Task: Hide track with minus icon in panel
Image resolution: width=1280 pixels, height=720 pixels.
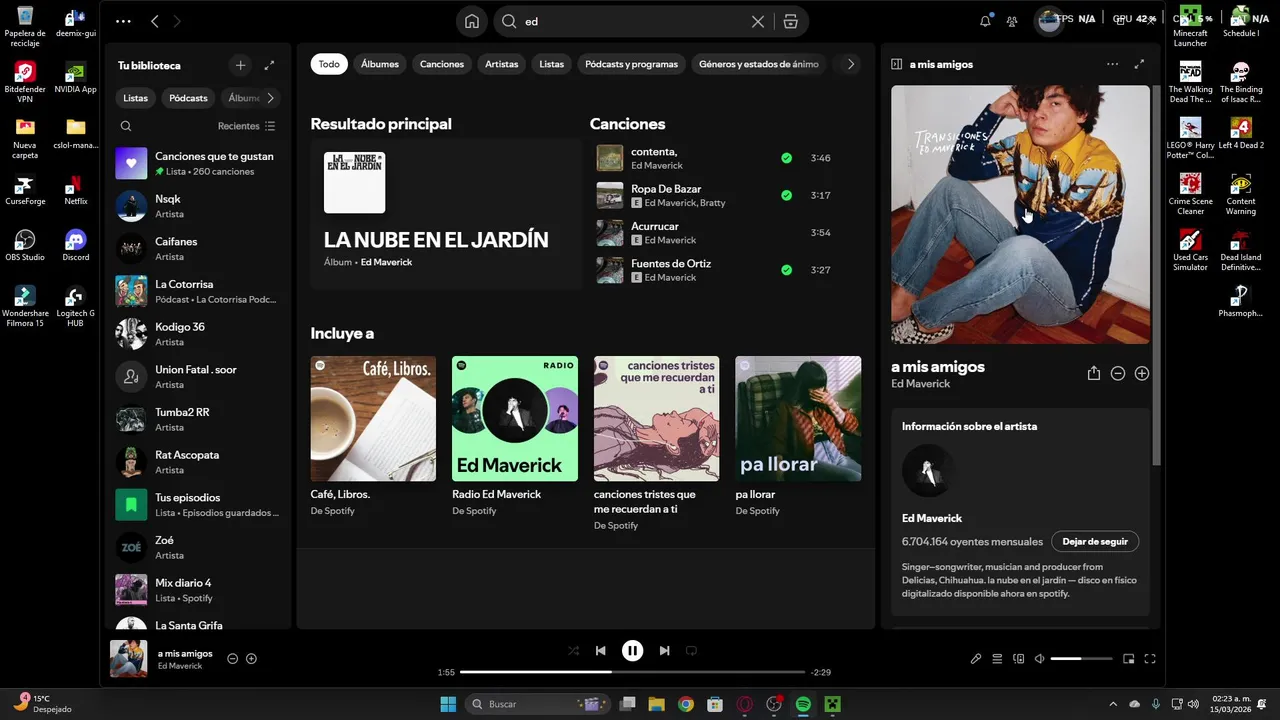Action: [1118, 373]
